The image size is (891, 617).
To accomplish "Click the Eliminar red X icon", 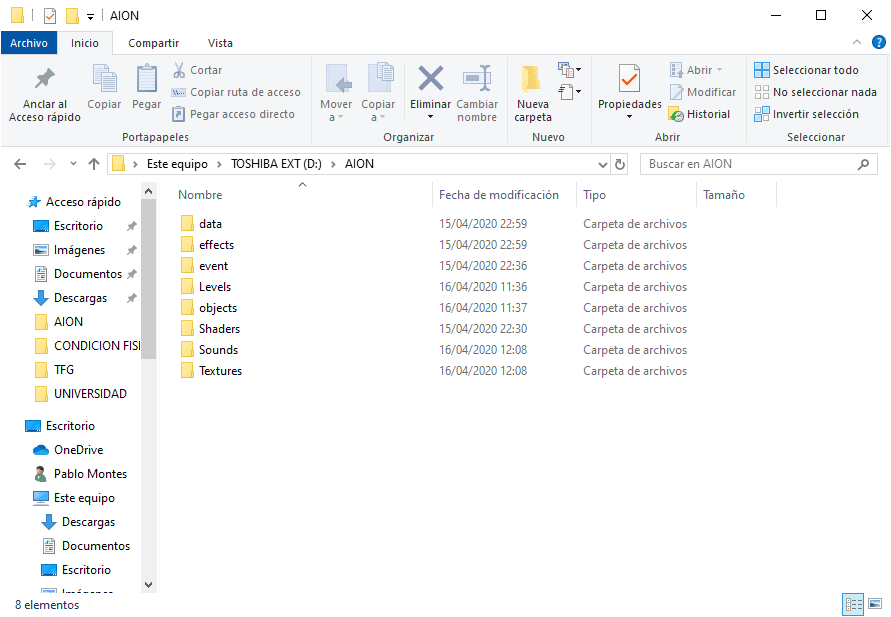I will [431, 80].
